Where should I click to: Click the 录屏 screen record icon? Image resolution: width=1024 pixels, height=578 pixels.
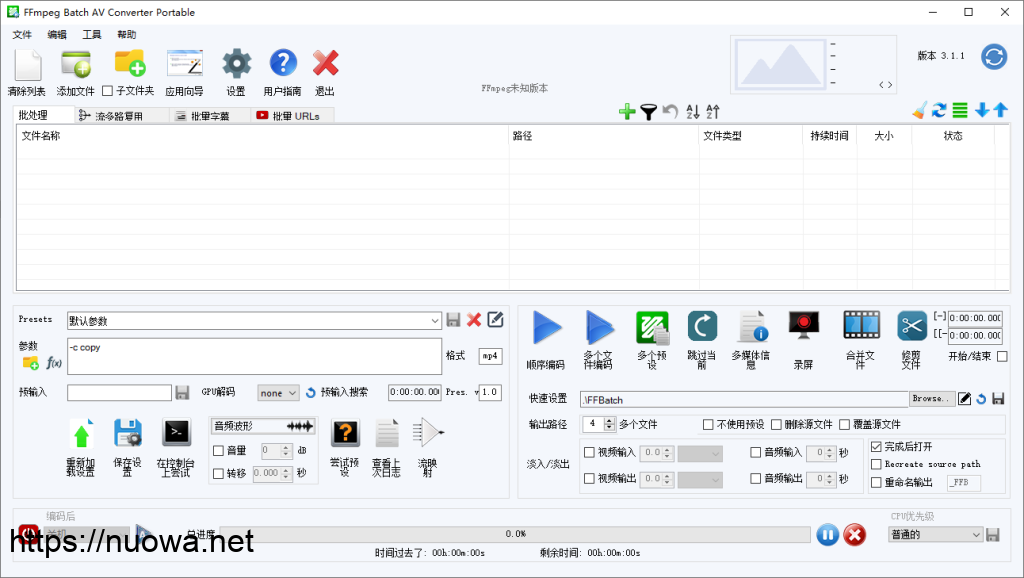tap(804, 326)
